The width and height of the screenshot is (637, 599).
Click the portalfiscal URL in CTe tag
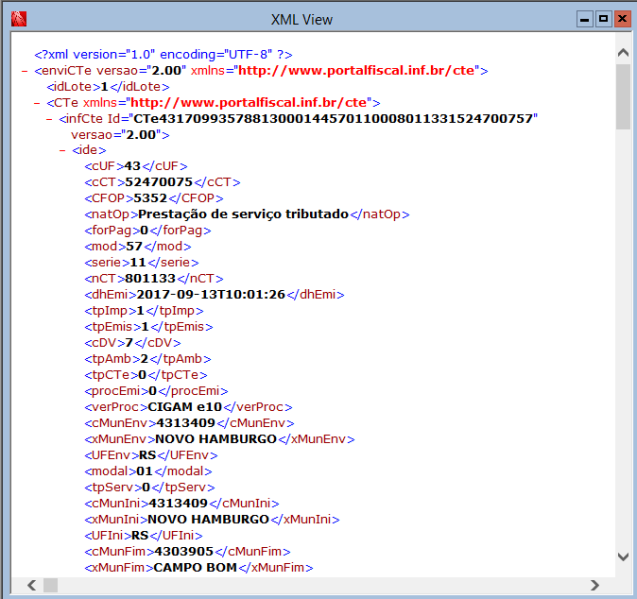pyautogui.click(x=249, y=102)
